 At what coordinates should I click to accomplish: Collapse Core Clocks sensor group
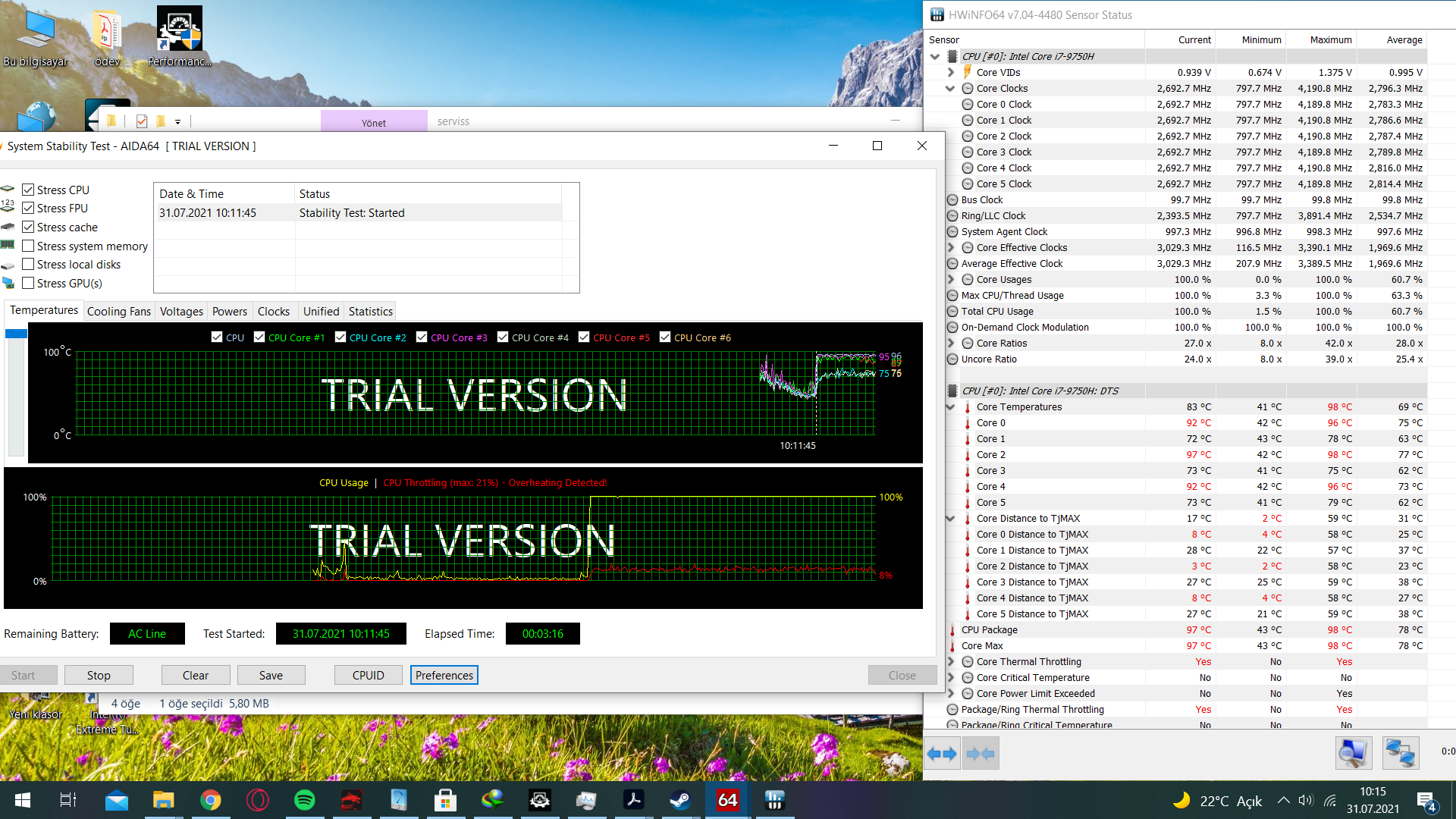tap(950, 89)
